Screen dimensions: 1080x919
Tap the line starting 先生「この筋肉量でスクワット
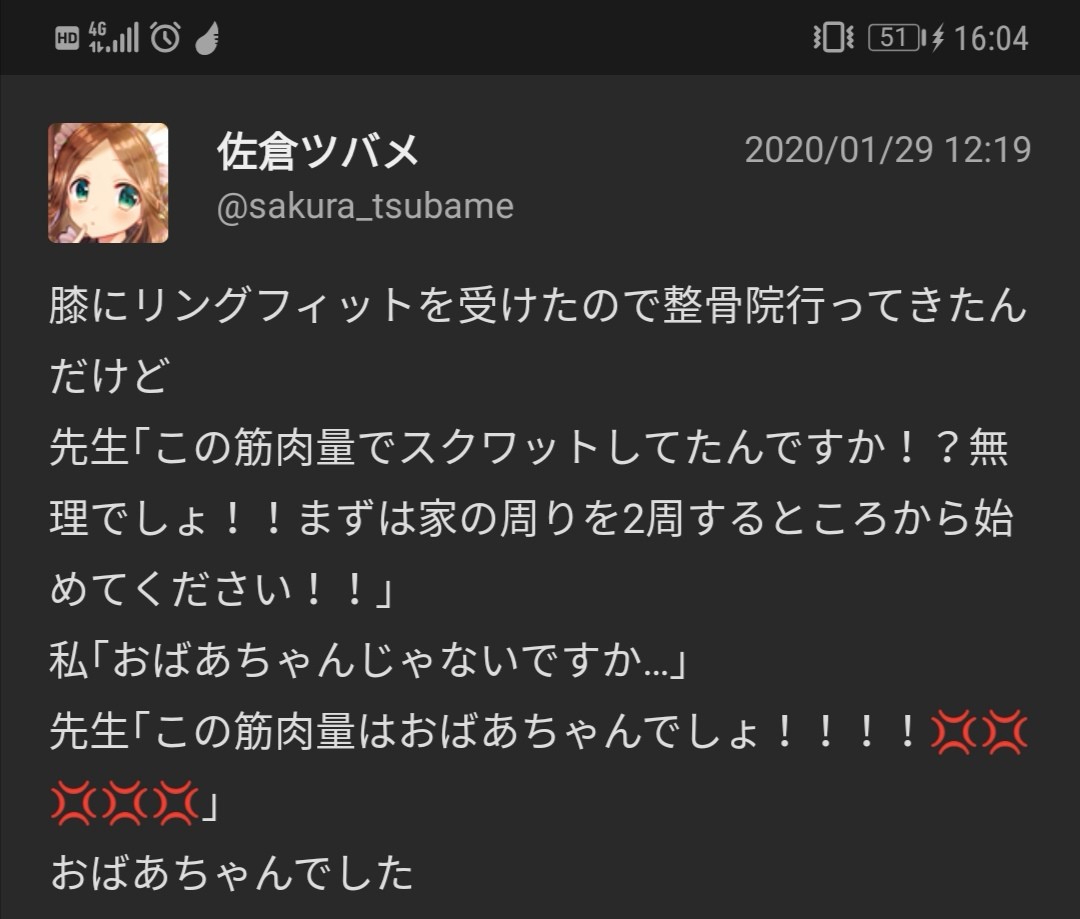point(529,446)
